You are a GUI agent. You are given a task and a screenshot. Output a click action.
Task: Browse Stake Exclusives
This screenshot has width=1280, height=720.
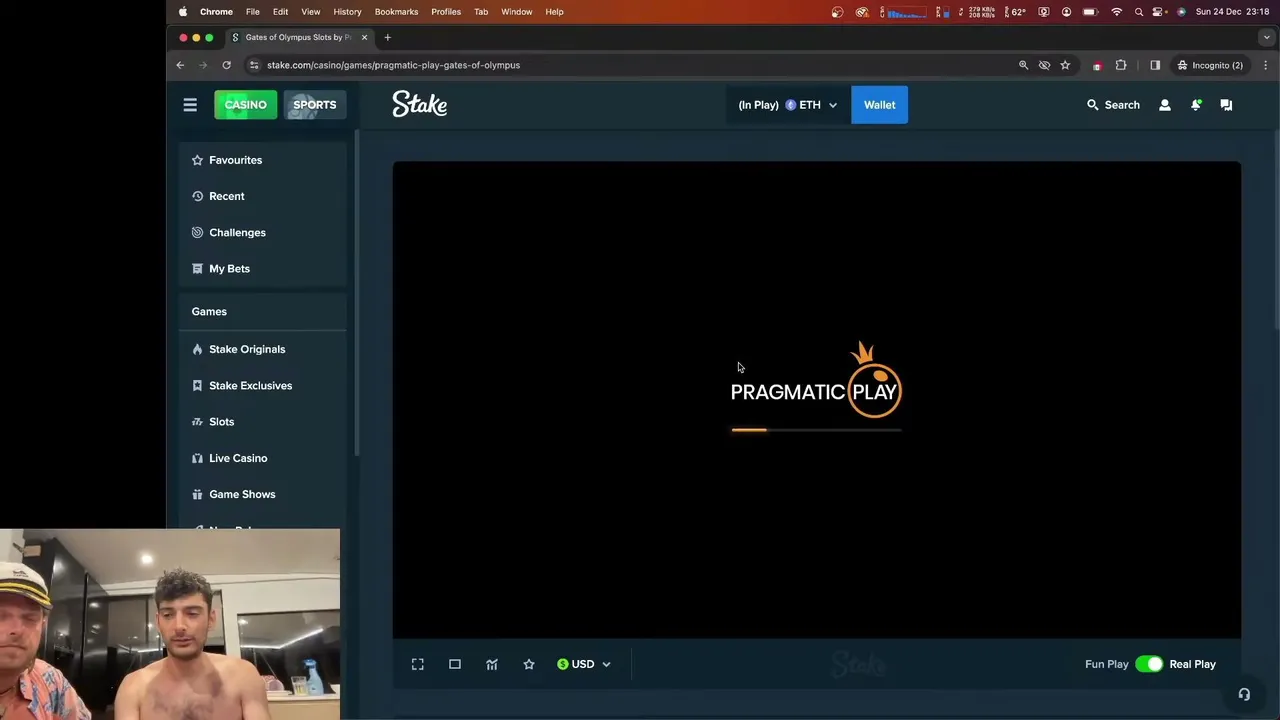(263, 385)
